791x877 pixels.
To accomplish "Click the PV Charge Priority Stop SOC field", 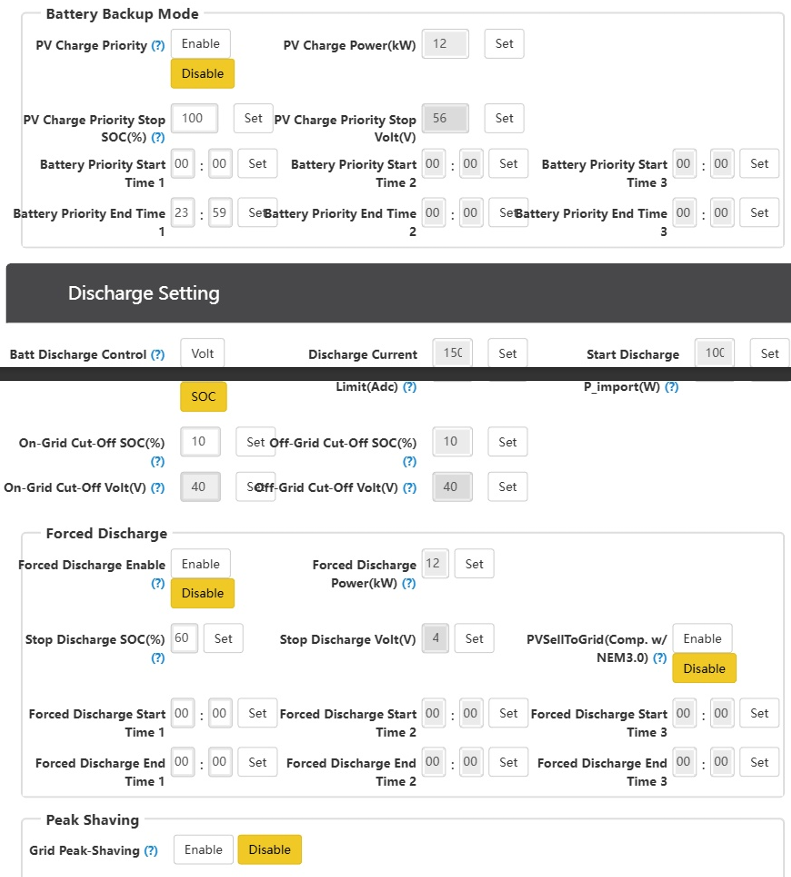I will pos(195,118).
